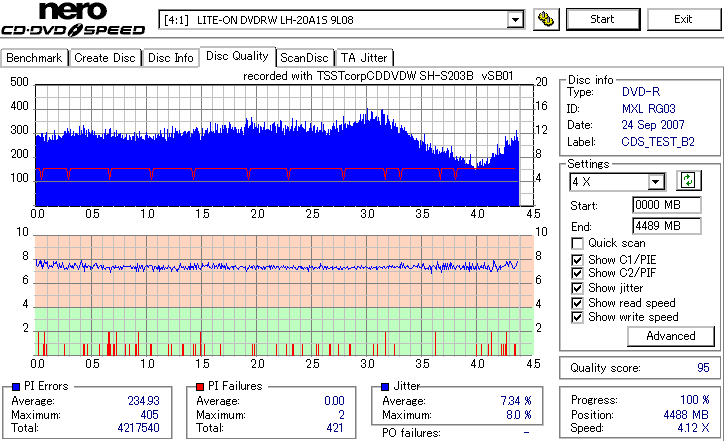Image resolution: width=724 pixels, height=441 pixels.
Task: Click the Speed 4.12 X value
Action: pos(693,428)
